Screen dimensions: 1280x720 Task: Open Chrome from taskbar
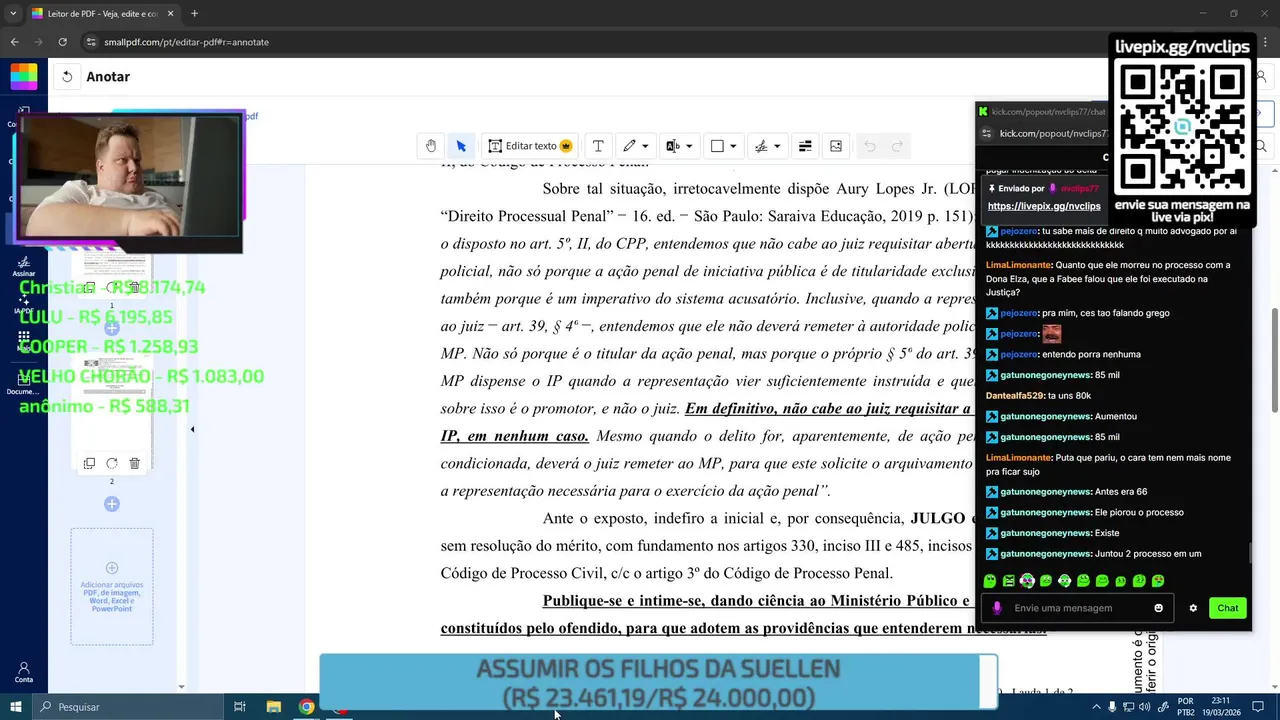tap(306, 707)
